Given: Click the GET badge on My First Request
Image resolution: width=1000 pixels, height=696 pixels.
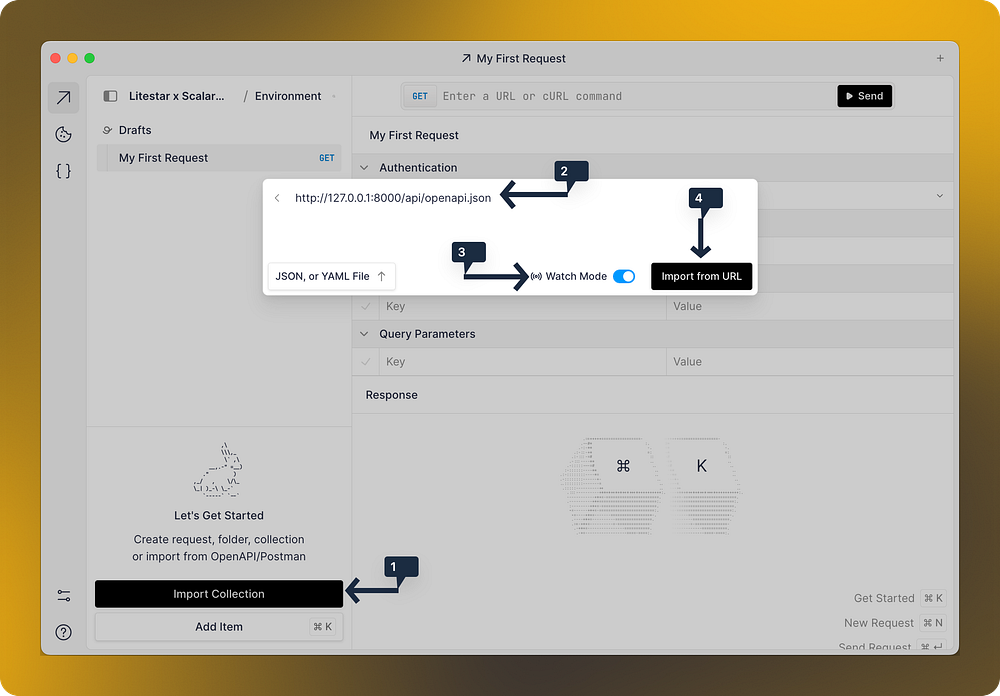Looking at the screenshot, I should coord(327,158).
